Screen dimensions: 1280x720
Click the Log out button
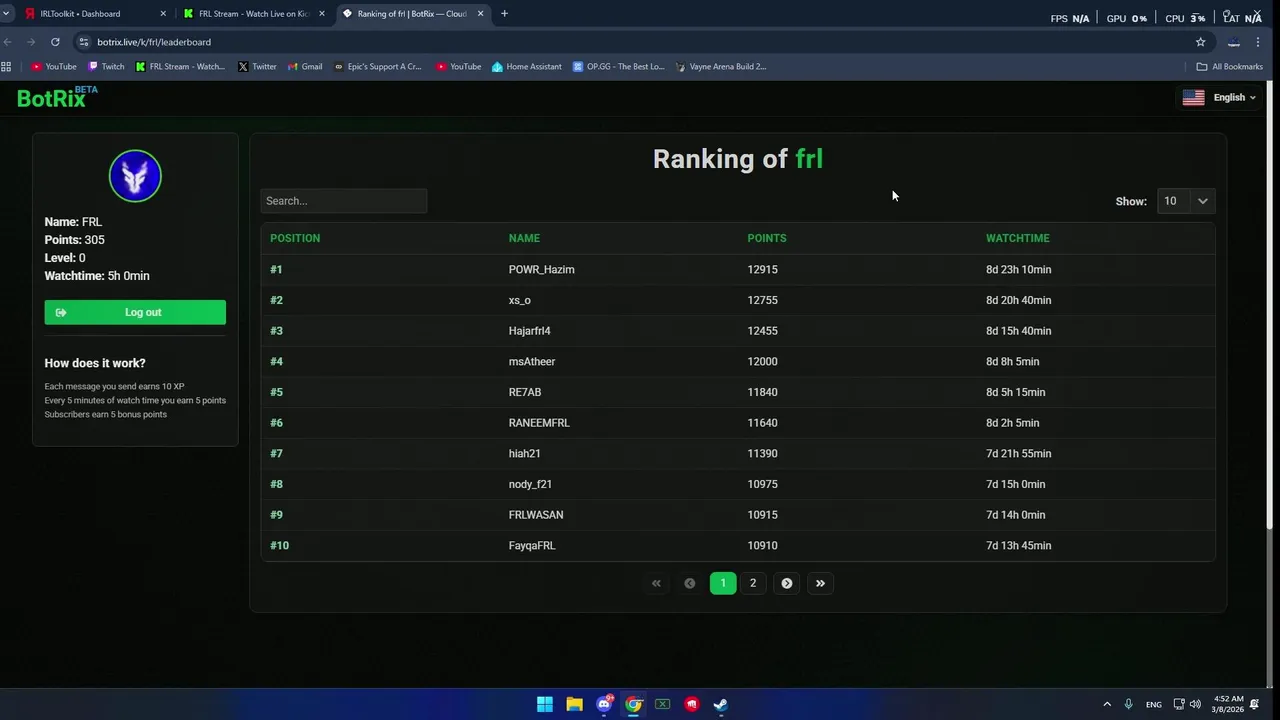135,312
